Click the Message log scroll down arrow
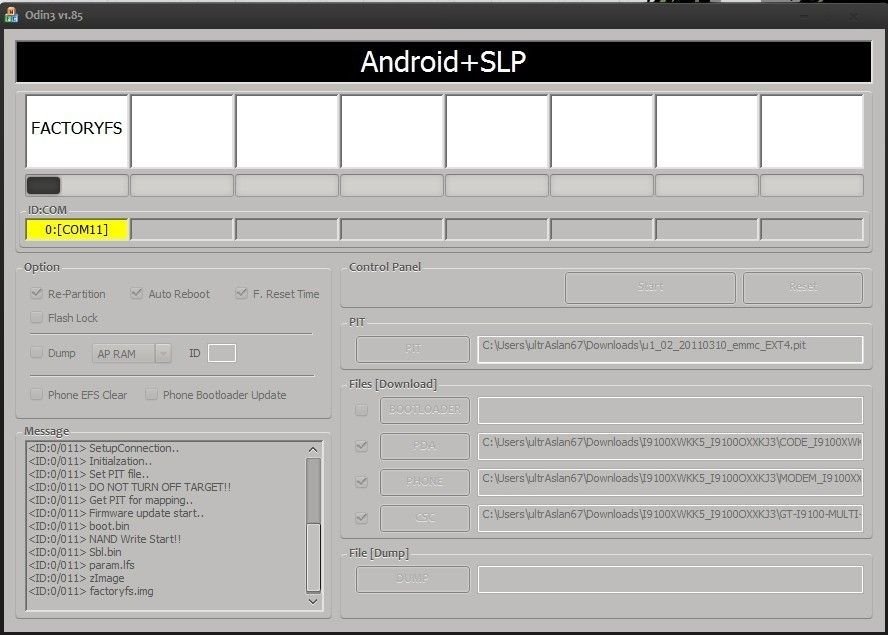888x635 pixels. pos(313,601)
